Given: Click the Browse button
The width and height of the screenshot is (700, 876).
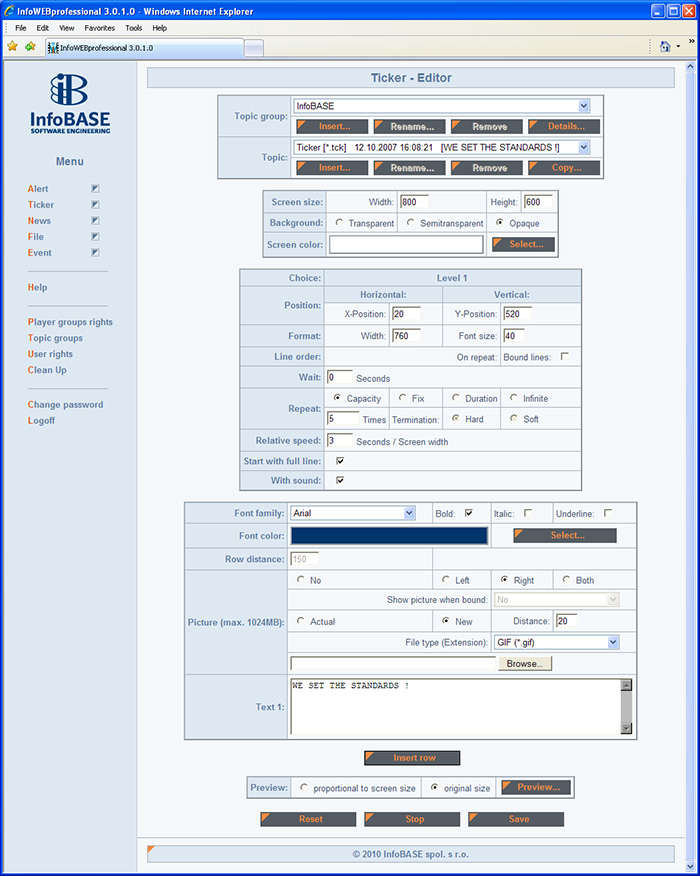Looking at the screenshot, I should [524, 663].
